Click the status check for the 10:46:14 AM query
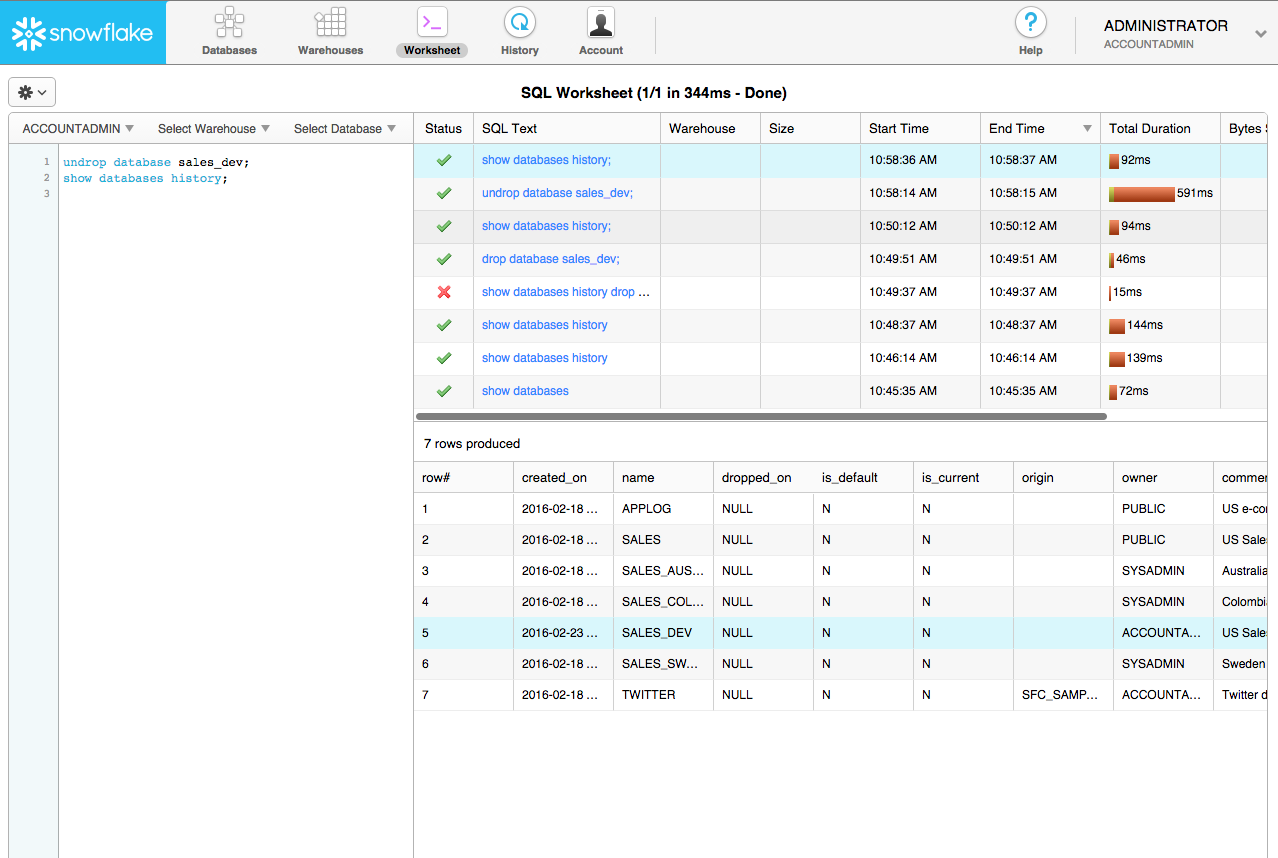The image size is (1278, 858). coord(444,358)
